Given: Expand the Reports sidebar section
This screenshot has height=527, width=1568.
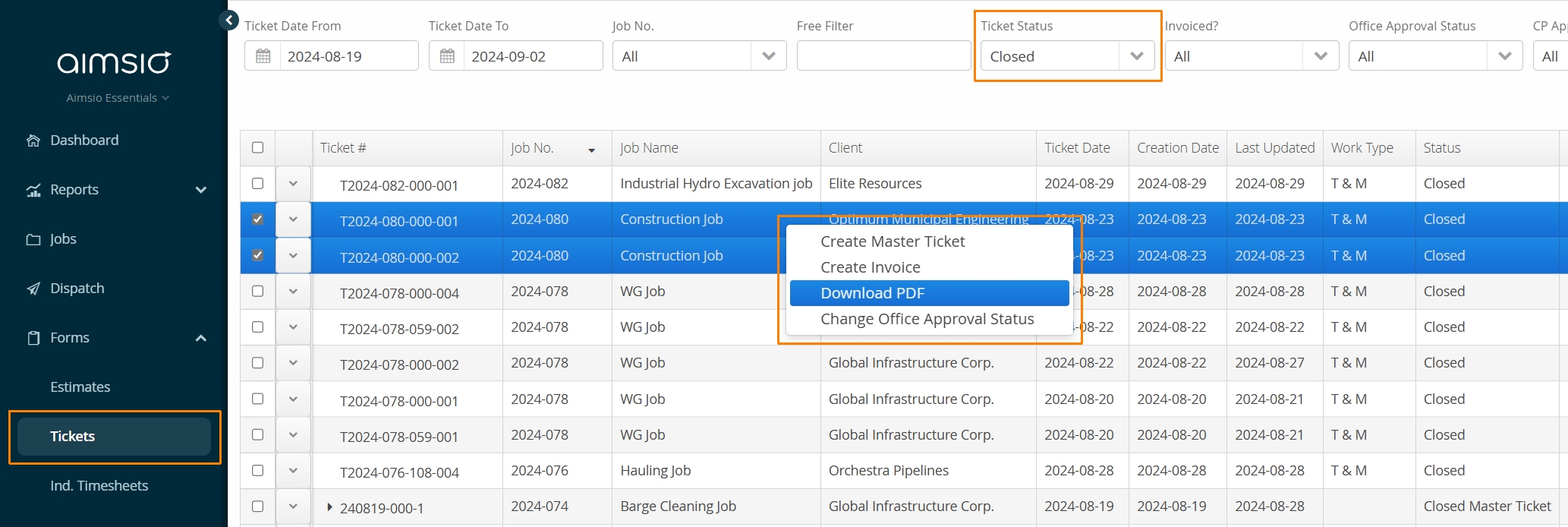Looking at the screenshot, I should point(201,190).
